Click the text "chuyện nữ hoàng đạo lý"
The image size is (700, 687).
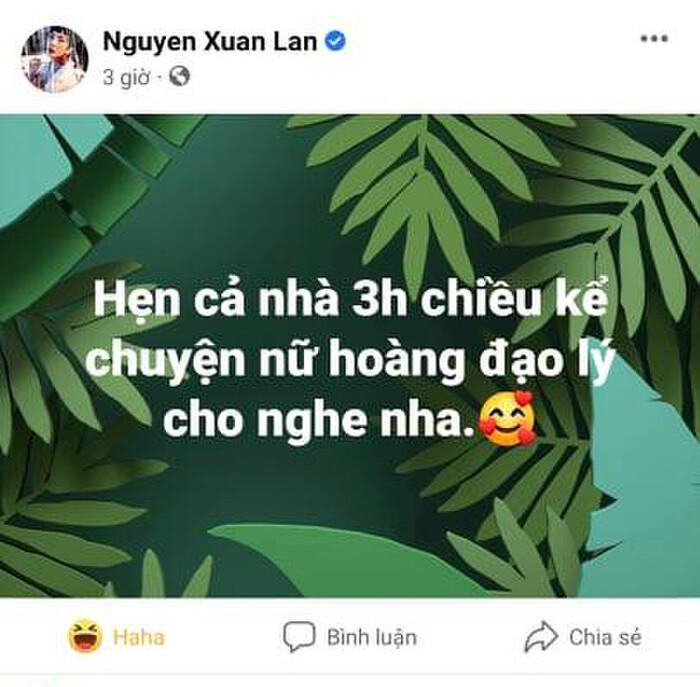pyautogui.click(x=350, y=361)
